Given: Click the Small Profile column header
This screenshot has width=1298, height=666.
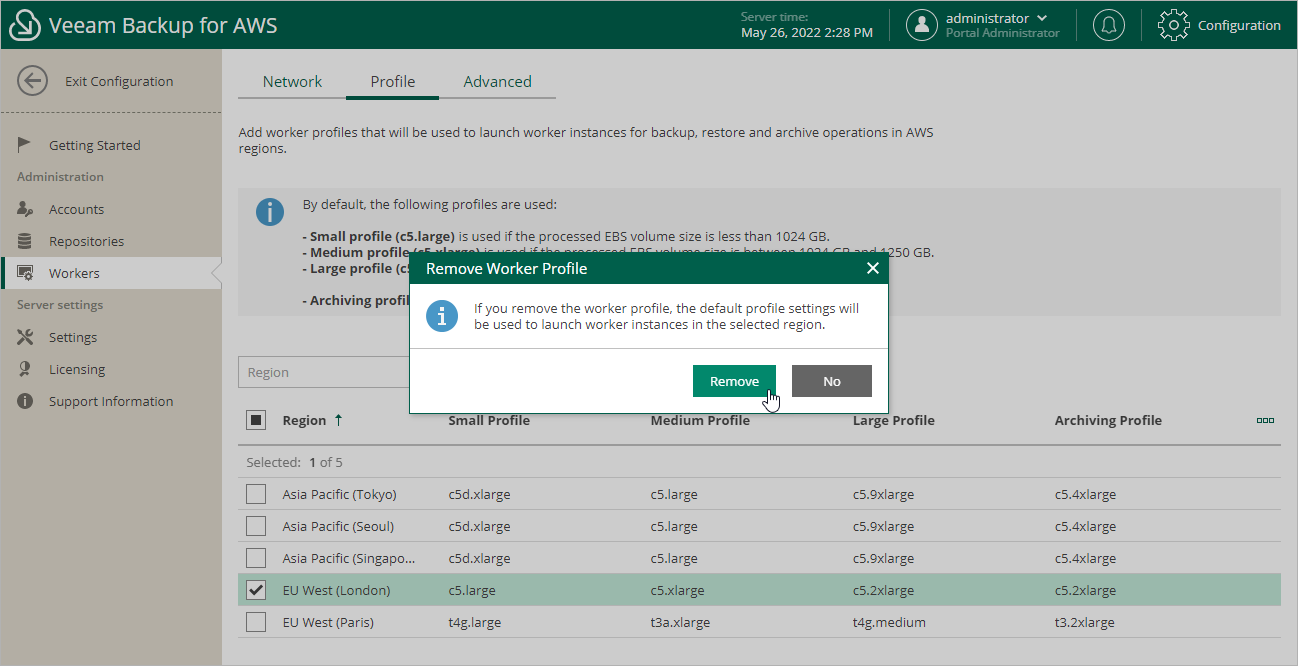Looking at the screenshot, I should coord(489,420).
